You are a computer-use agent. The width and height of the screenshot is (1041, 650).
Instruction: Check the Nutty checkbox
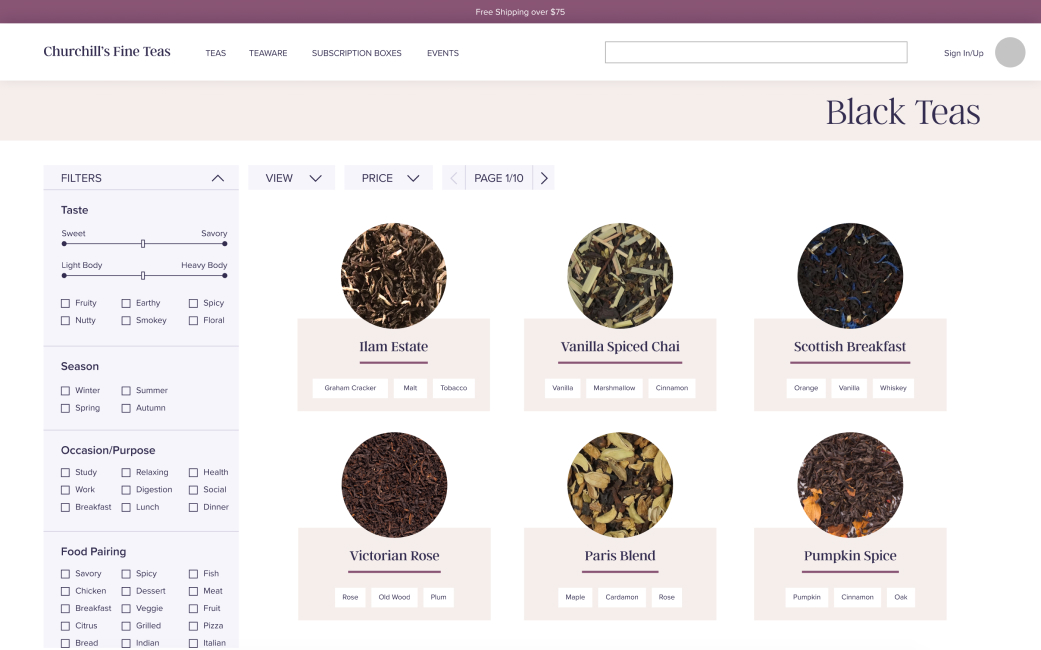coord(65,321)
